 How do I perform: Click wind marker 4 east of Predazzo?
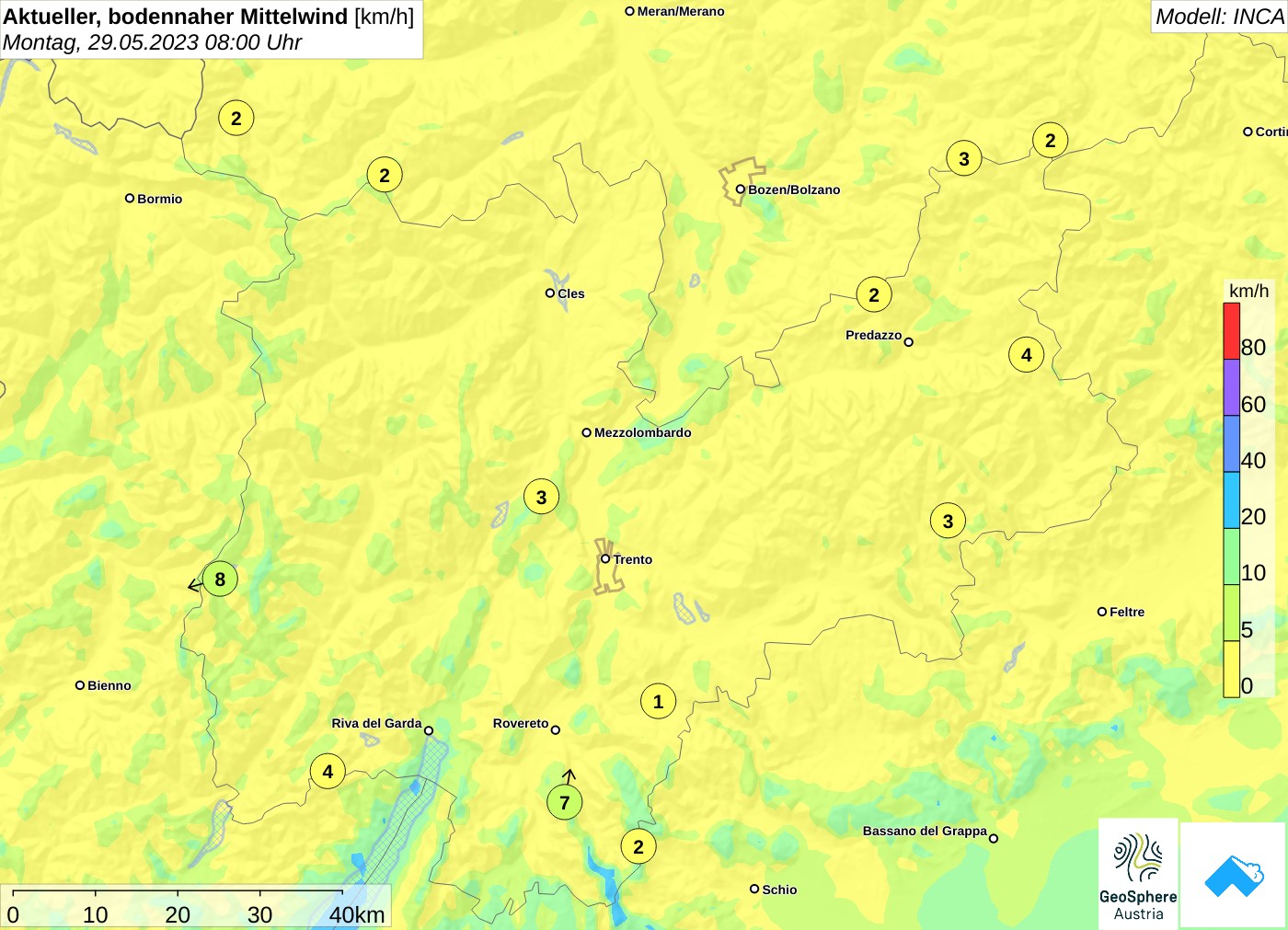(1027, 355)
